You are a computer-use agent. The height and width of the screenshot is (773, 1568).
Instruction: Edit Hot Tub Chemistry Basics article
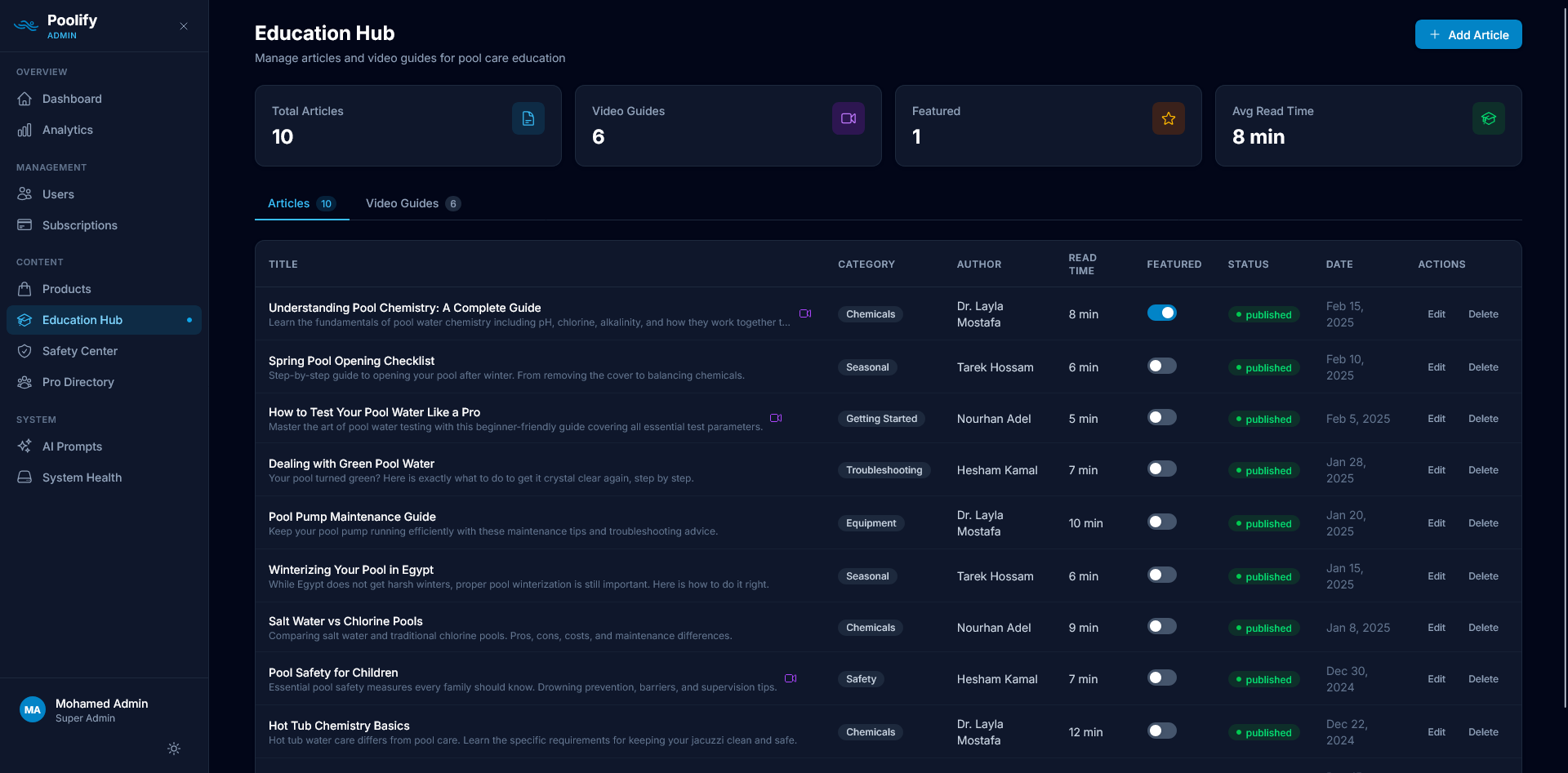[x=1437, y=732]
